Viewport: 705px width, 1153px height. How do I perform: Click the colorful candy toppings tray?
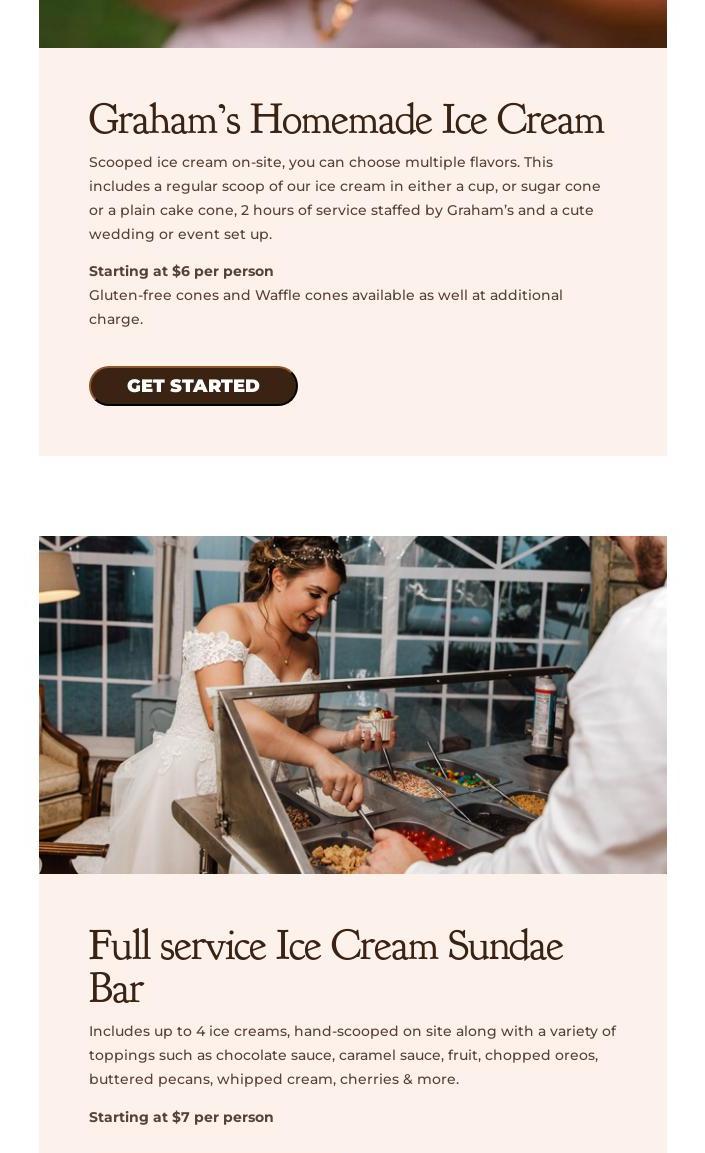(x=454, y=776)
